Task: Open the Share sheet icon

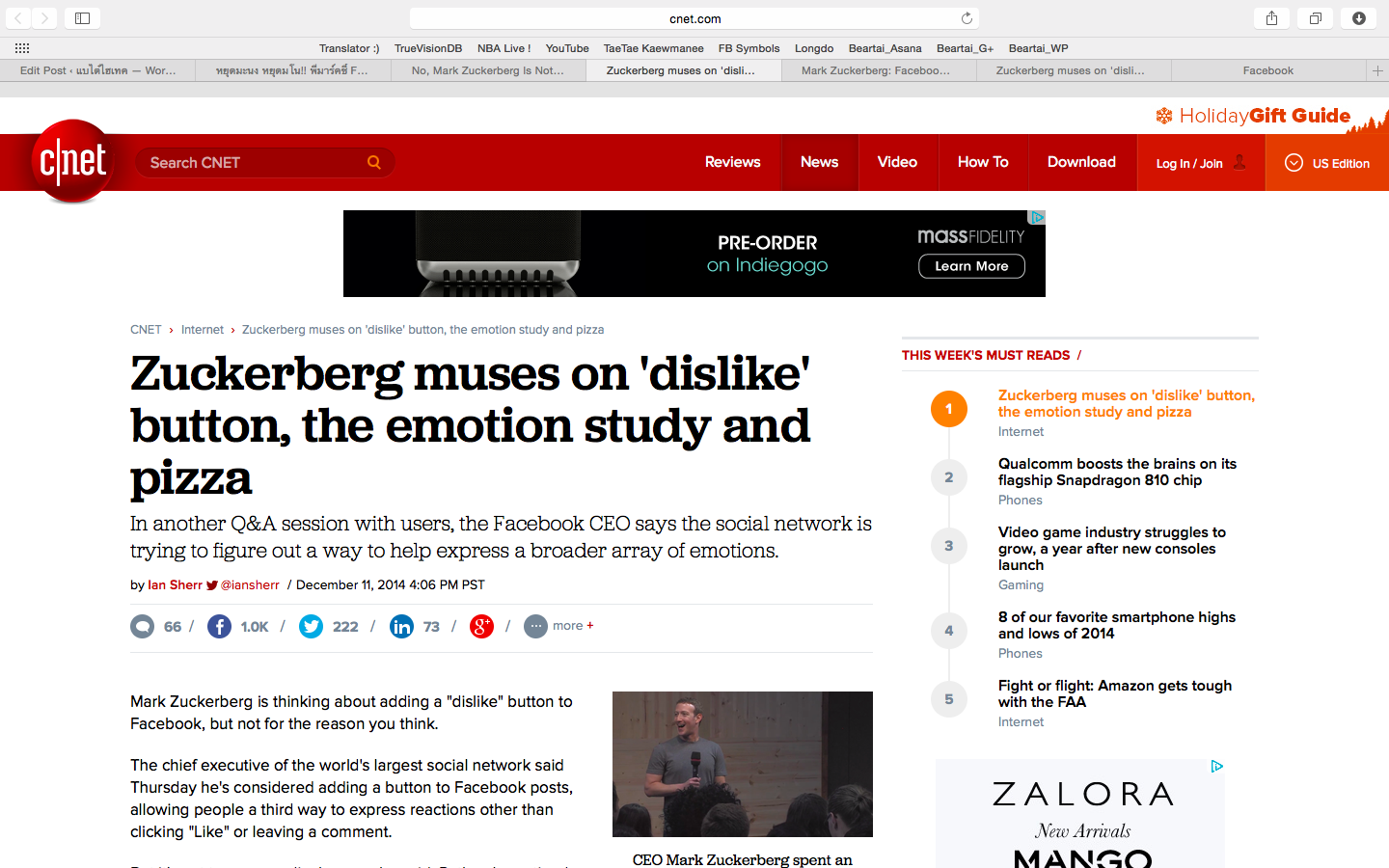Action: pyautogui.click(x=1272, y=18)
